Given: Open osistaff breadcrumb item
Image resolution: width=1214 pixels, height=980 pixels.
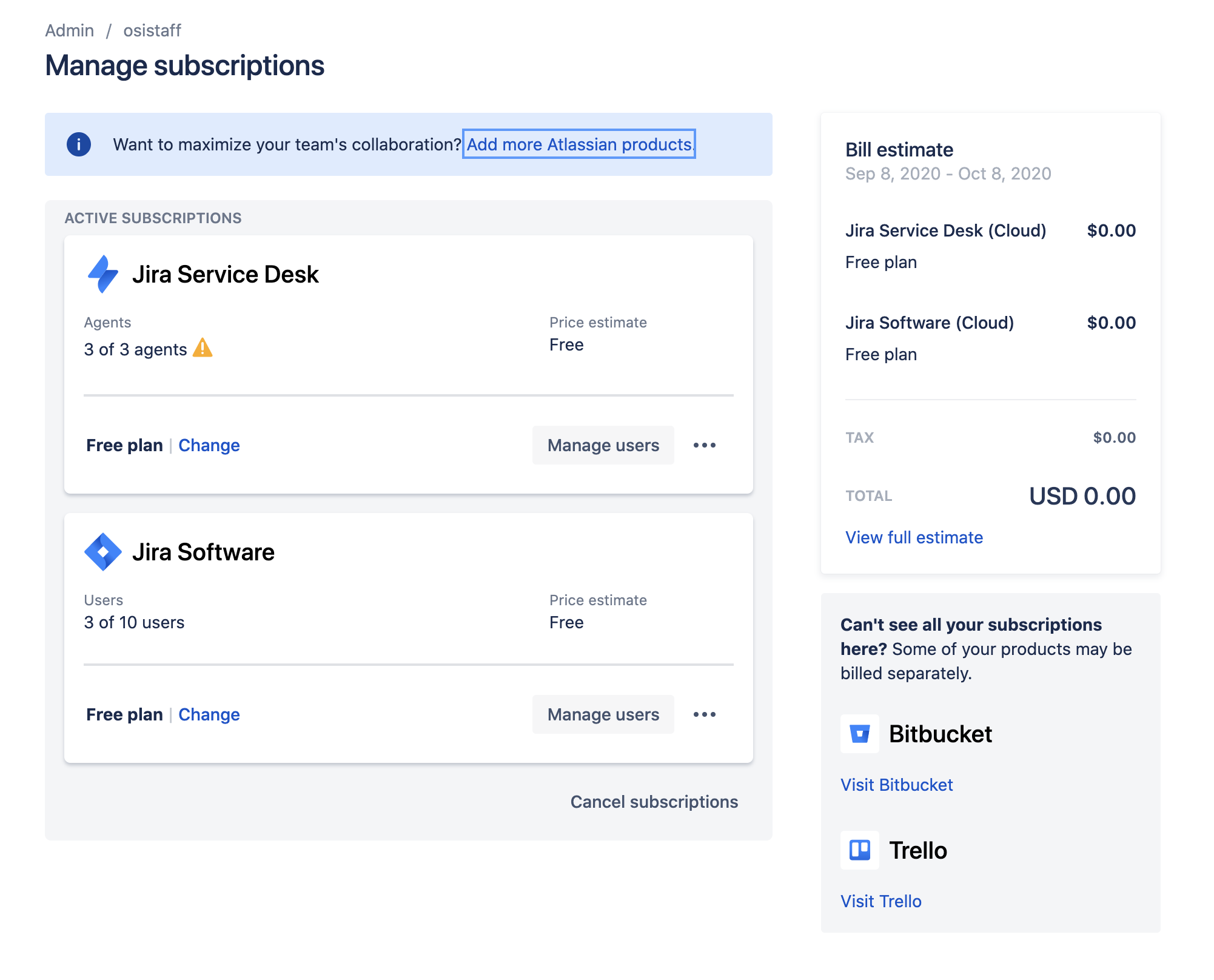Looking at the screenshot, I should [152, 30].
